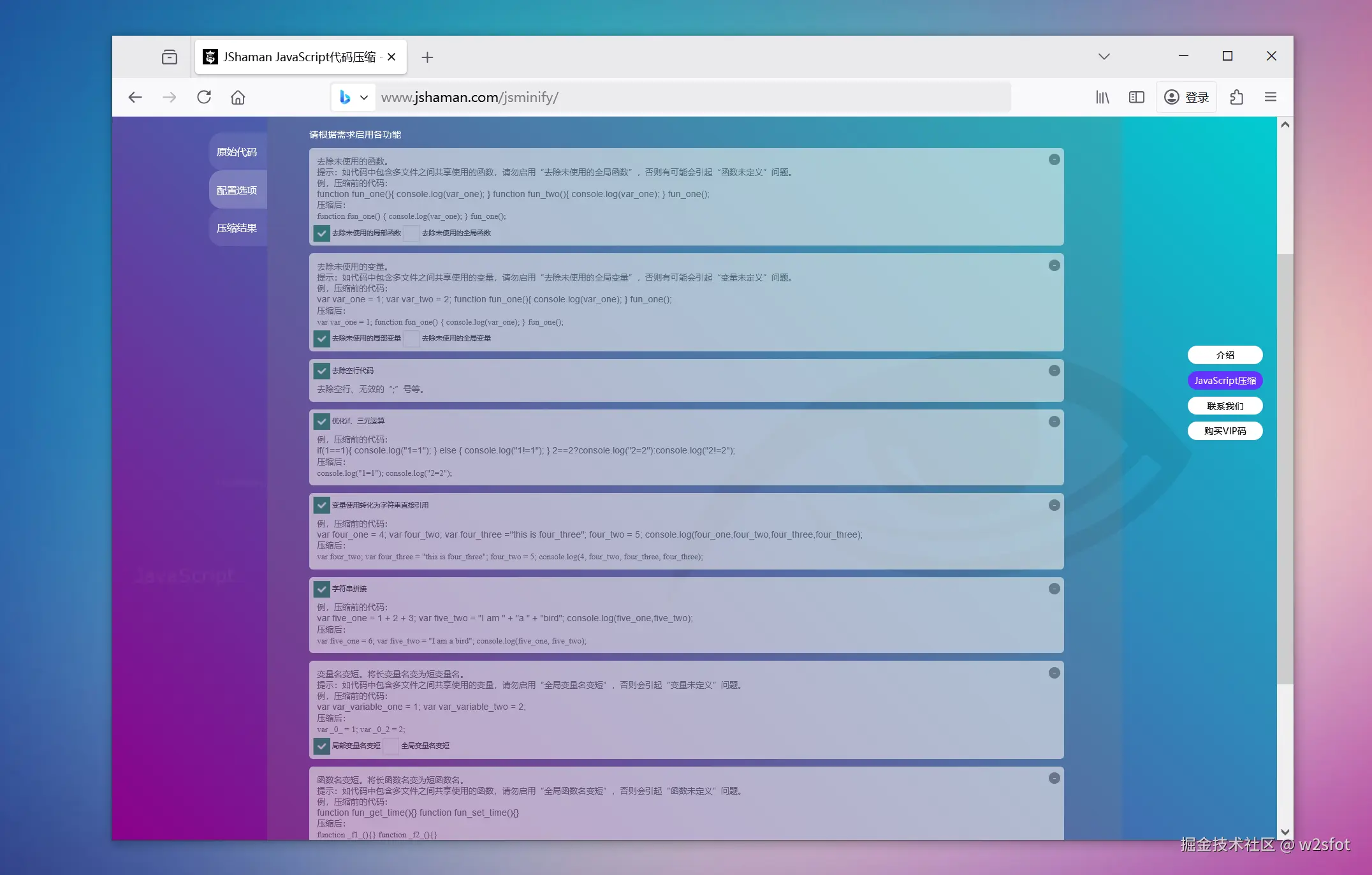The image size is (1372, 875).
Task: Click the recent tabs view icon
Action: pos(170,57)
